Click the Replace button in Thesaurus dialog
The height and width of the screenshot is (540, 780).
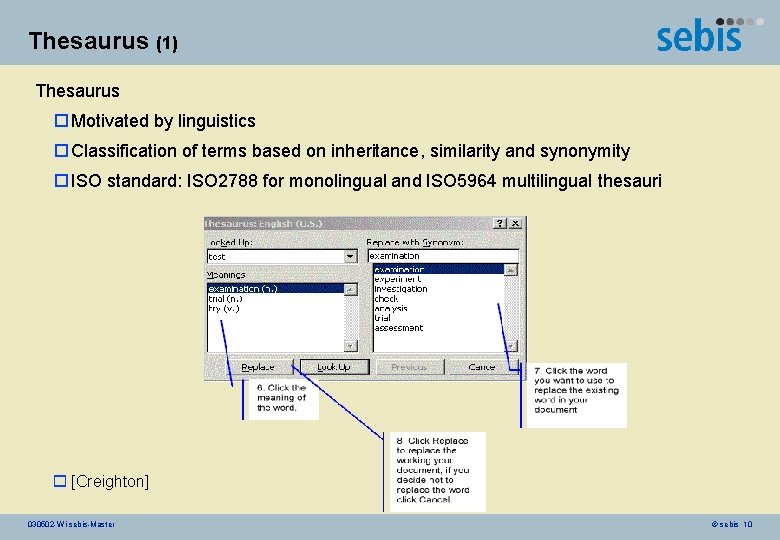(259, 367)
